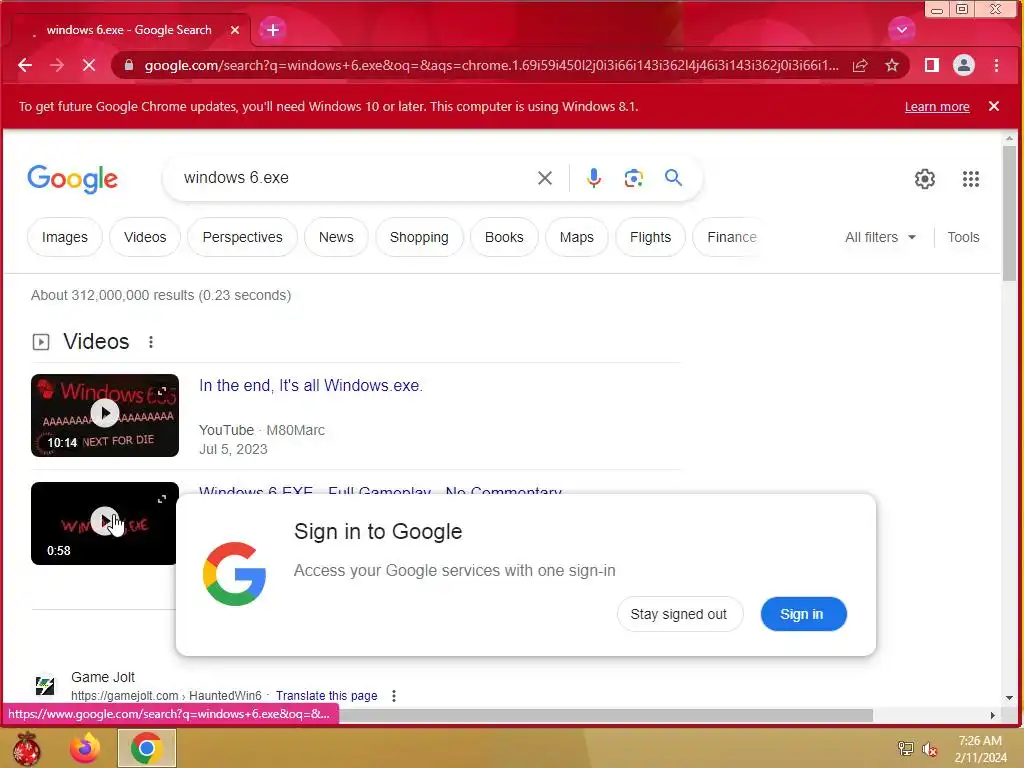Click the site lock icon in address bar
This screenshot has width=1024, height=768.
129,65
